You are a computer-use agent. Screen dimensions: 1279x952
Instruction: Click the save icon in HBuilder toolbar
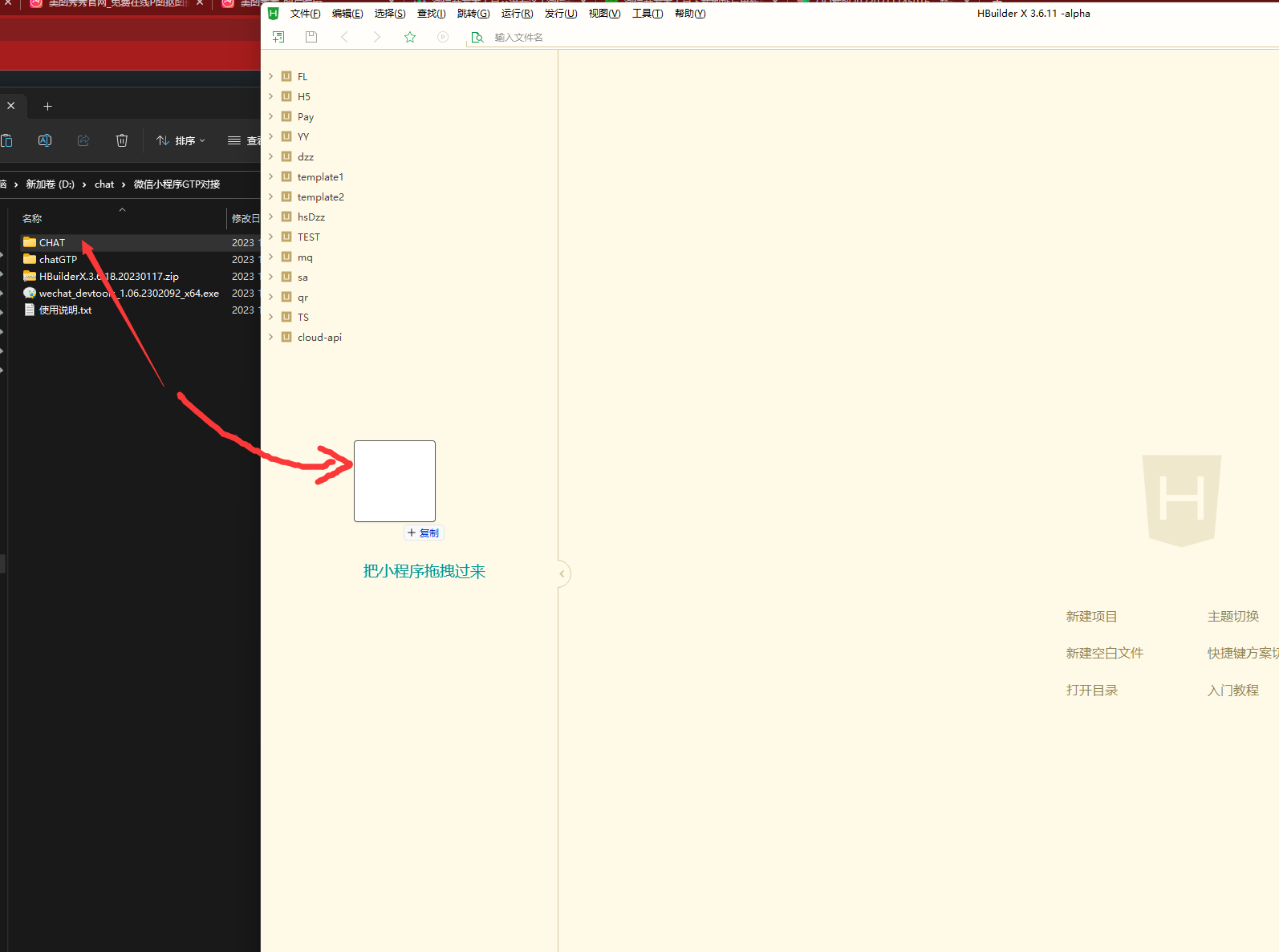pos(311,37)
